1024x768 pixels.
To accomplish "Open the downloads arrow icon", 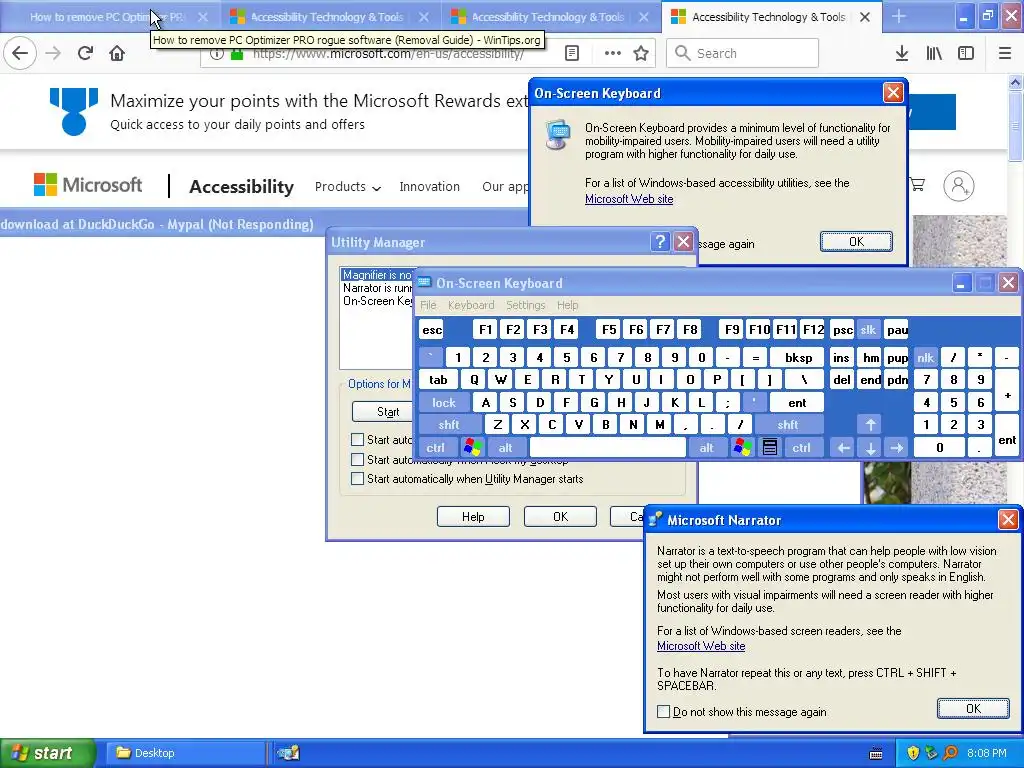I will click(x=901, y=53).
